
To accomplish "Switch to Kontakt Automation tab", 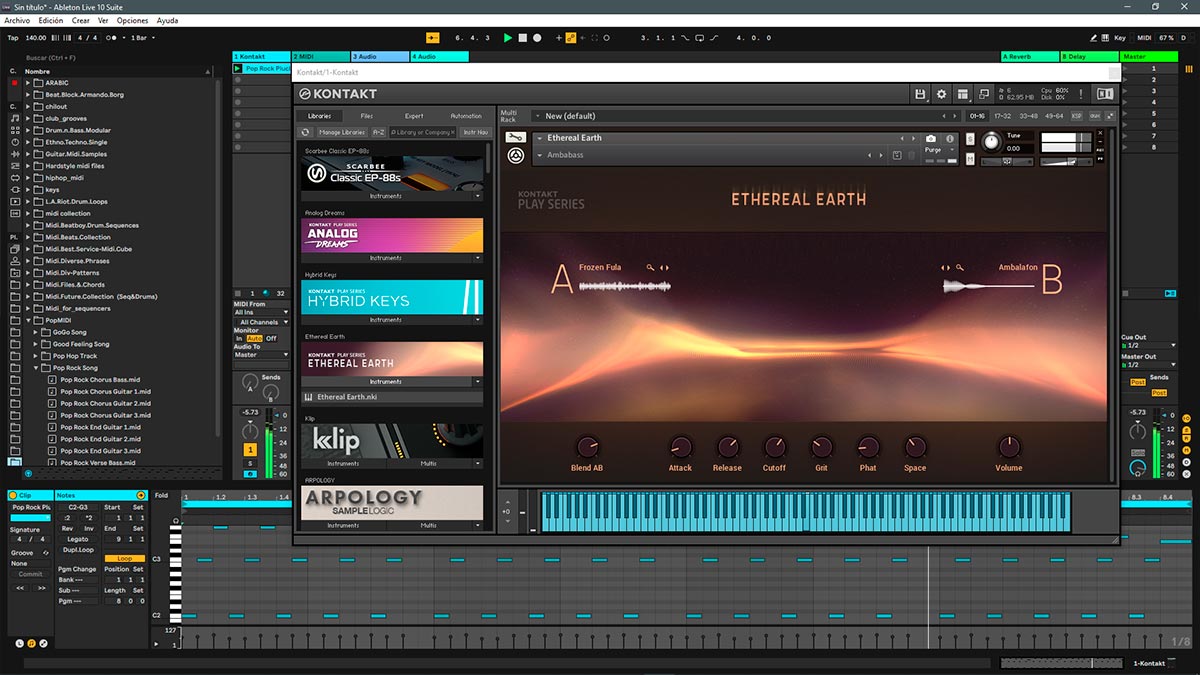I will [465, 116].
